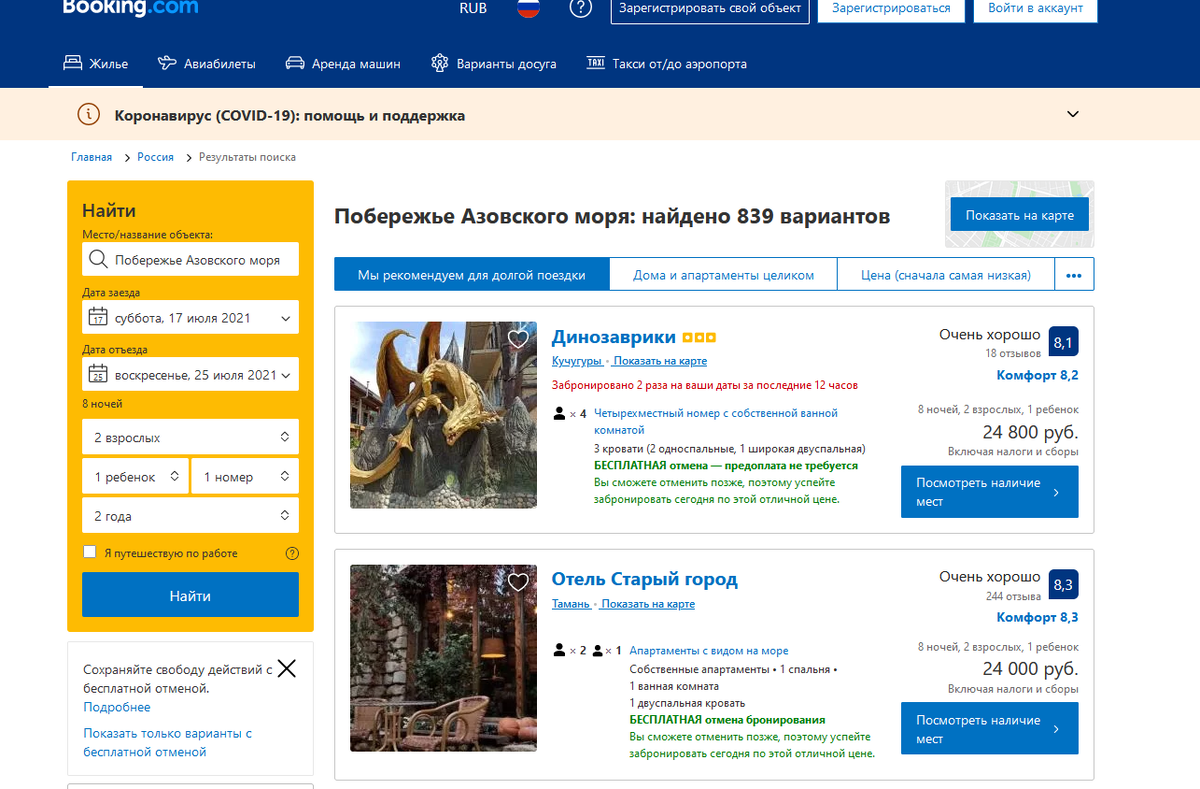Click Зарегистрировать свой объект button

(x=710, y=9)
